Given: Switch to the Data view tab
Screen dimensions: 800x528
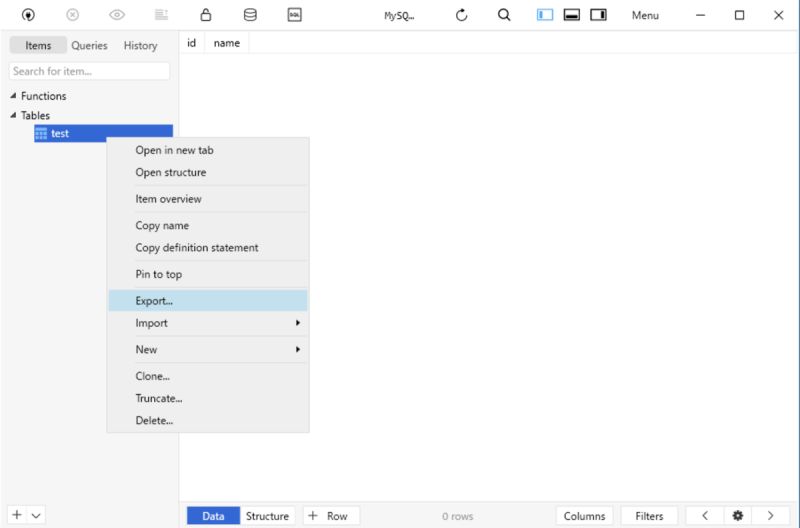Looking at the screenshot, I should [213, 516].
